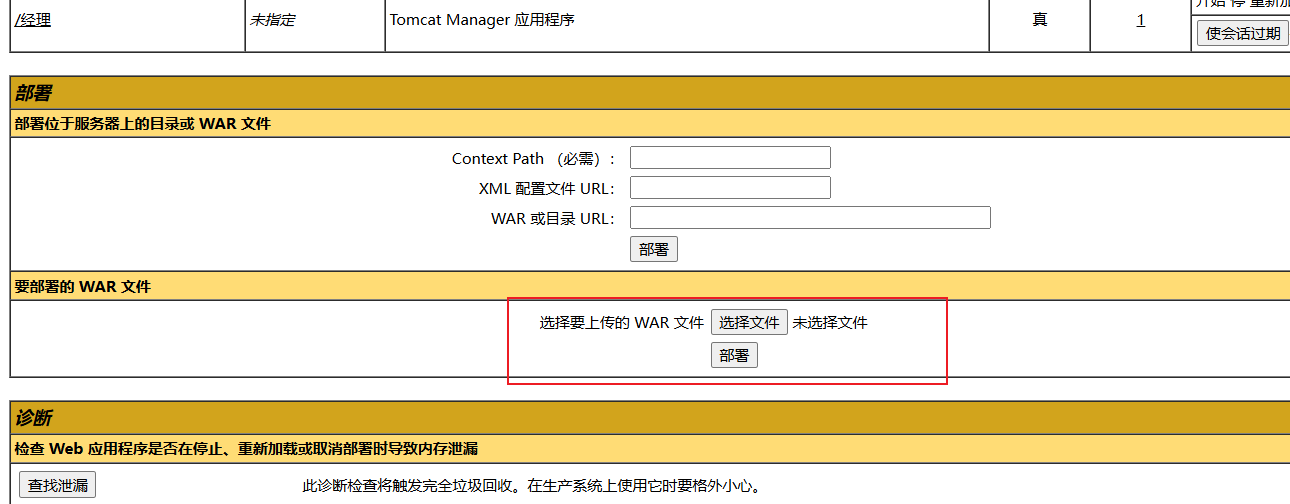Focus the XML 配置文件 URL input field
The height and width of the screenshot is (504, 1290).
point(730,188)
